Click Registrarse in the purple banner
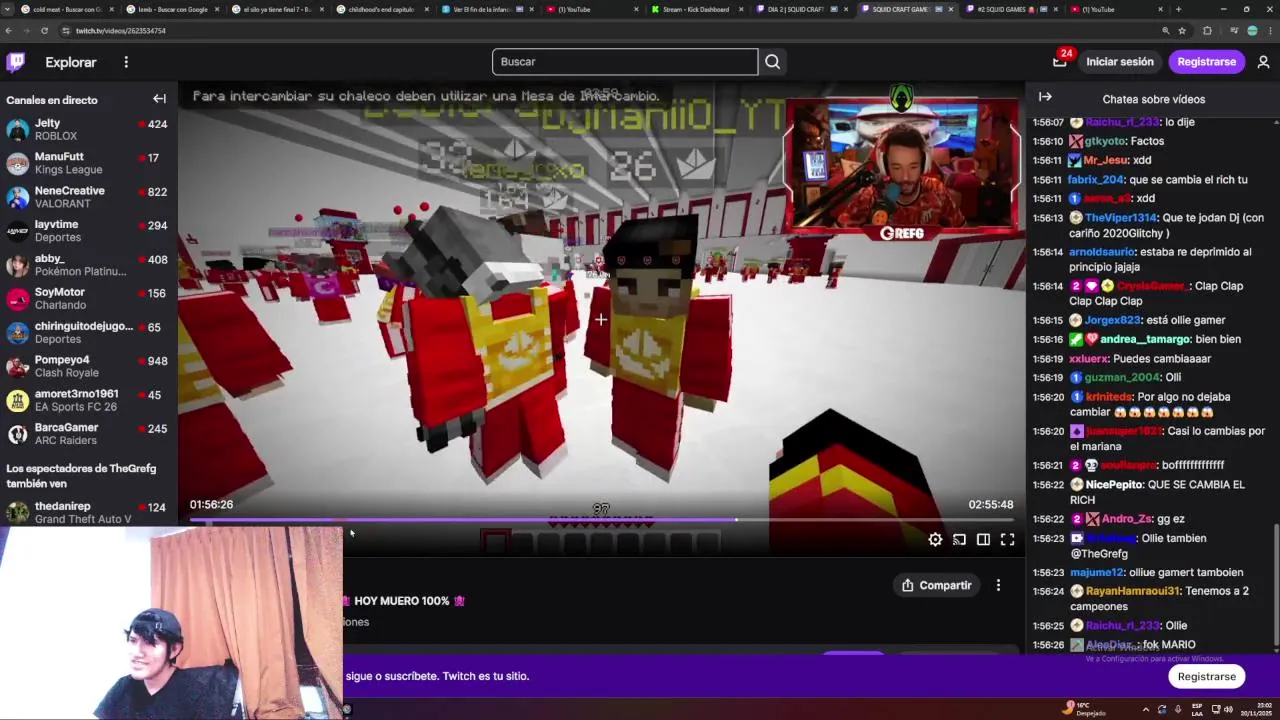 pos(1206,677)
